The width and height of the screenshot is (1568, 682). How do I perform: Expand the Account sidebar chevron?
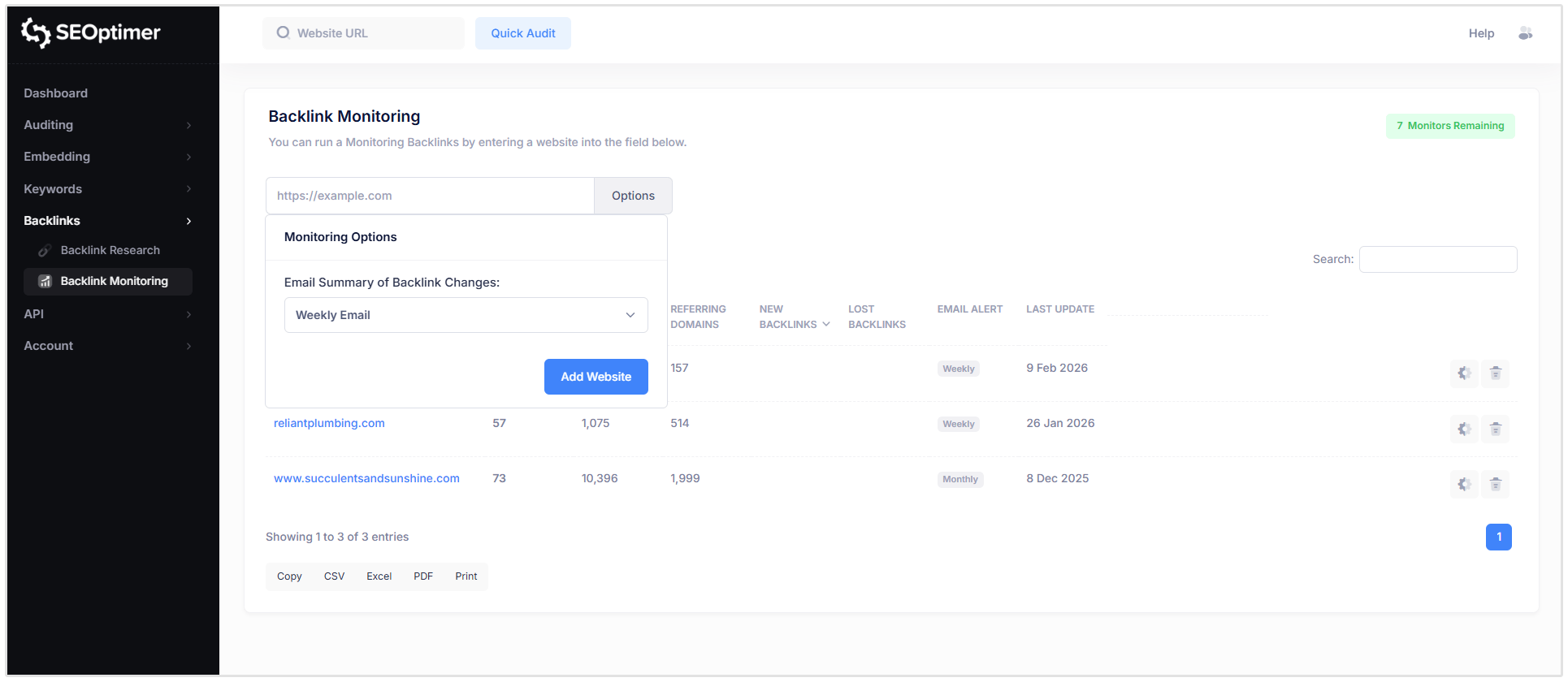click(188, 346)
